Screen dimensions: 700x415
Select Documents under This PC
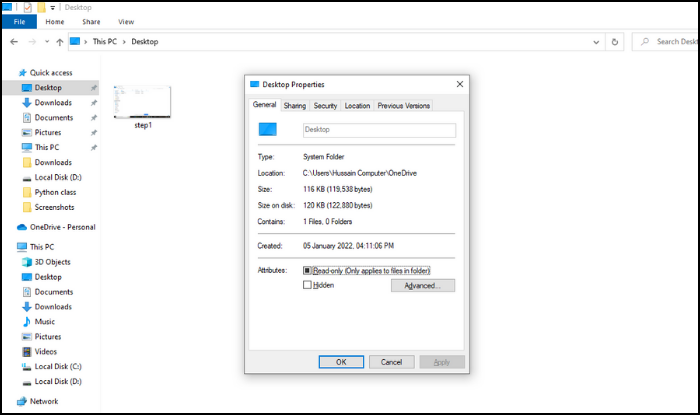54,292
